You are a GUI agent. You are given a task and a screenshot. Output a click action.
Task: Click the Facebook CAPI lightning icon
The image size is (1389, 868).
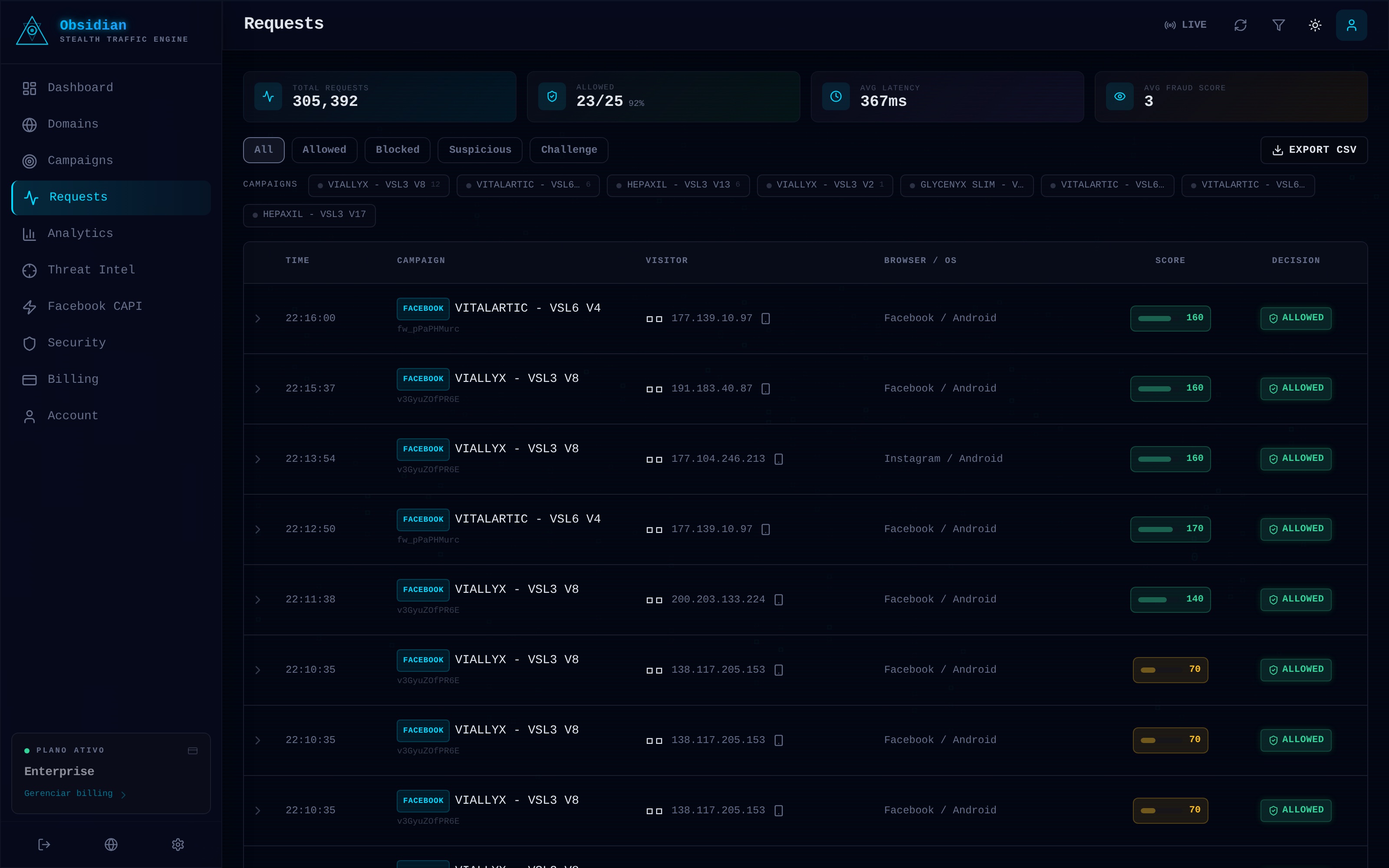(x=29, y=306)
